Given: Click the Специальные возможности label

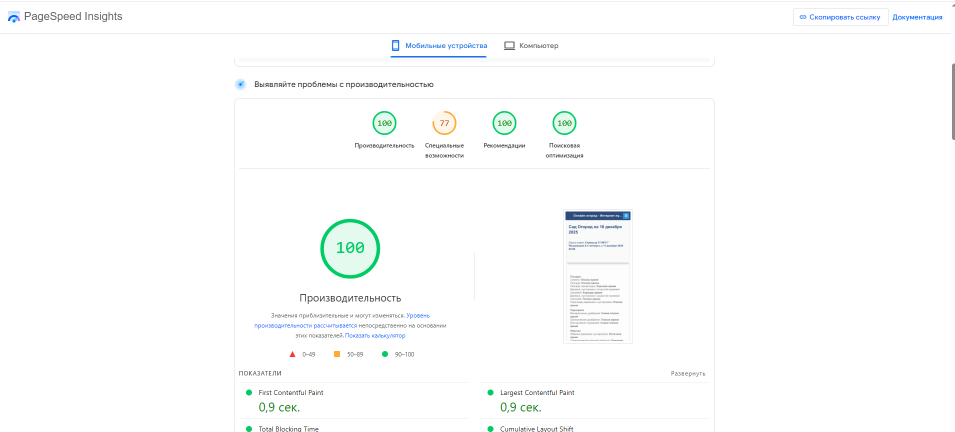Looking at the screenshot, I should 445,150.
